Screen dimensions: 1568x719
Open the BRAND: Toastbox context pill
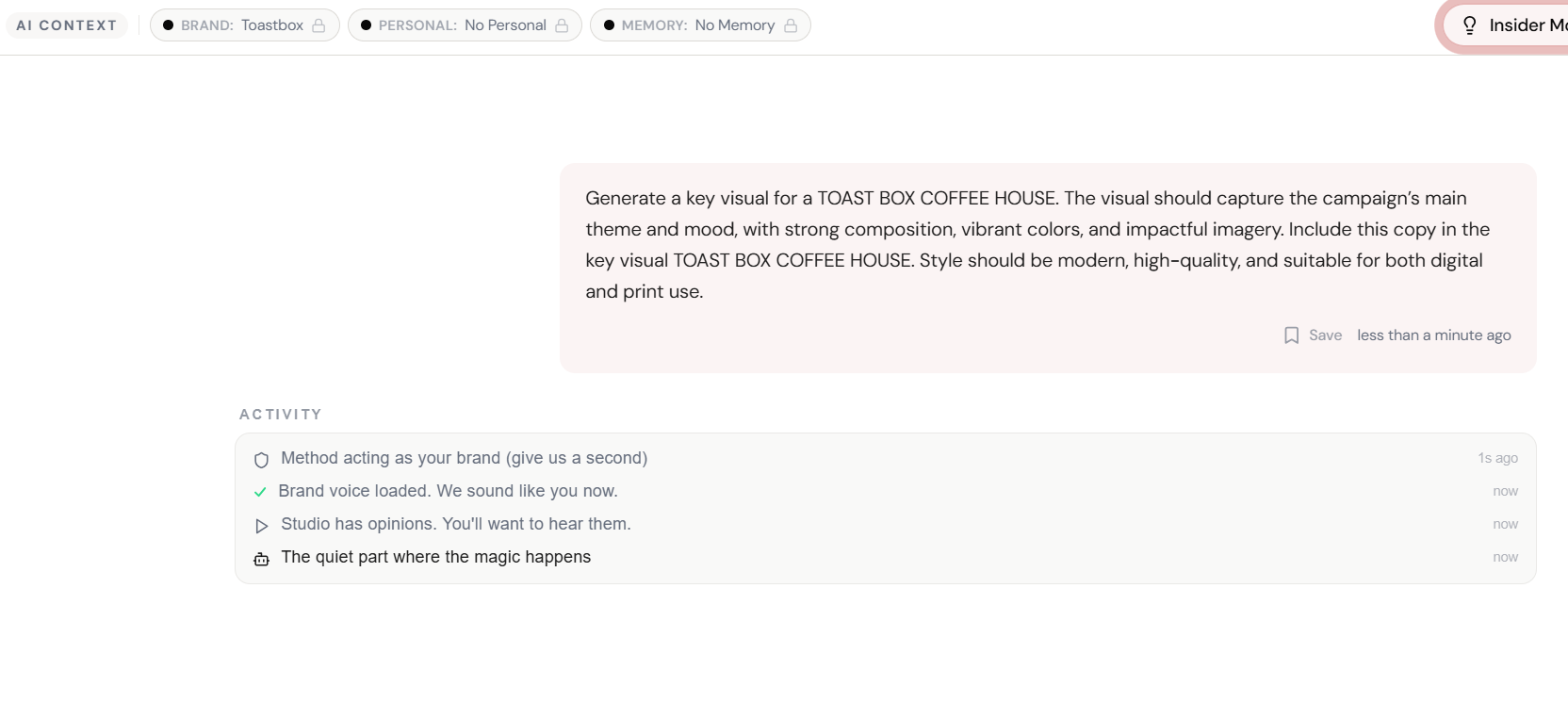pos(244,25)
